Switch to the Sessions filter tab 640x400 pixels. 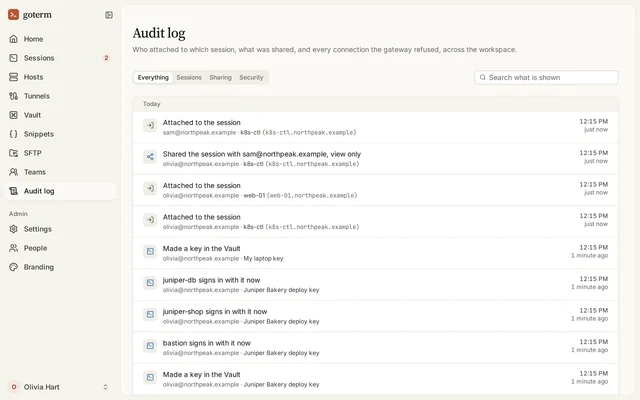(x=189, y=77)
